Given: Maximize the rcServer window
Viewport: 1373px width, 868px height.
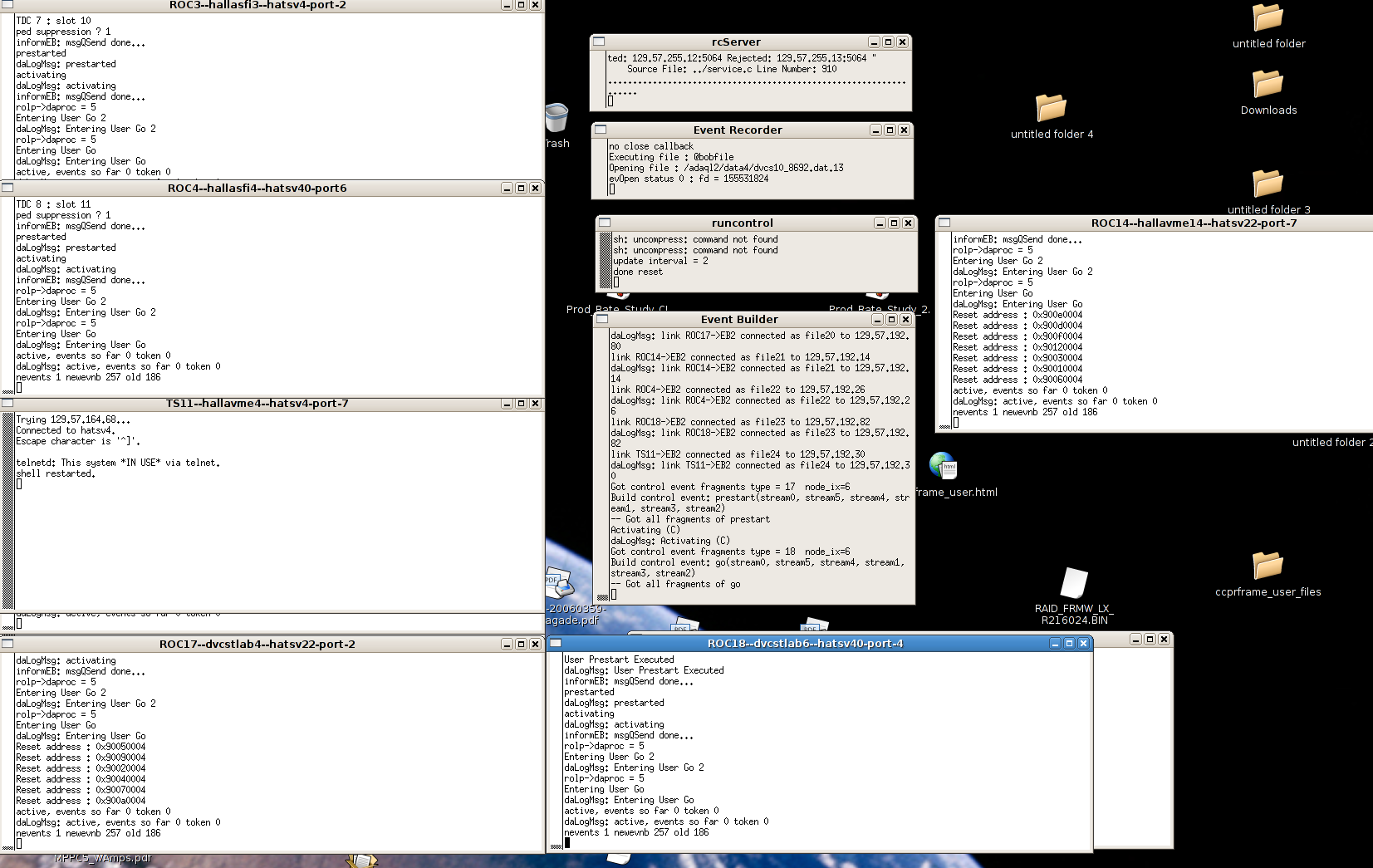Looking at the screenshot, I should (888, 42).
